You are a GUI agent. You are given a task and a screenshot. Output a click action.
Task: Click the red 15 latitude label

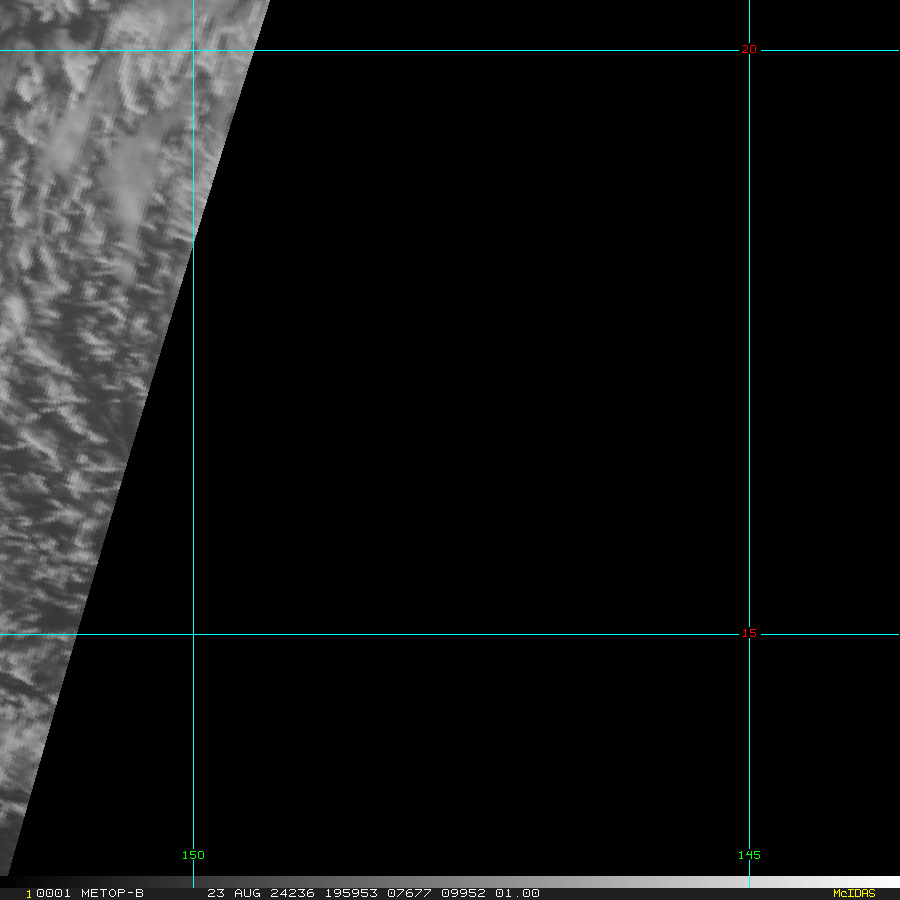(749, 634)
